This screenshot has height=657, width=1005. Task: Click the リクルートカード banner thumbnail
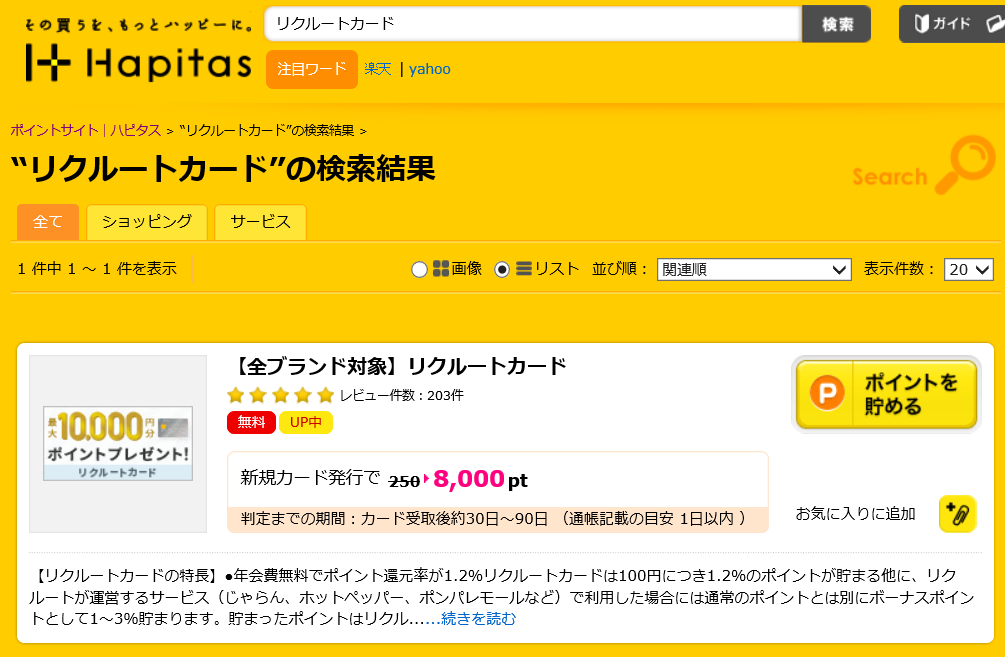tap(118, 444)
